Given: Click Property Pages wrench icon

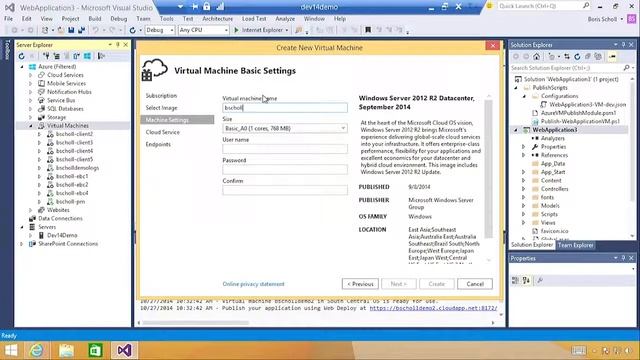Looking at the screenshot, I should (540, 280).
